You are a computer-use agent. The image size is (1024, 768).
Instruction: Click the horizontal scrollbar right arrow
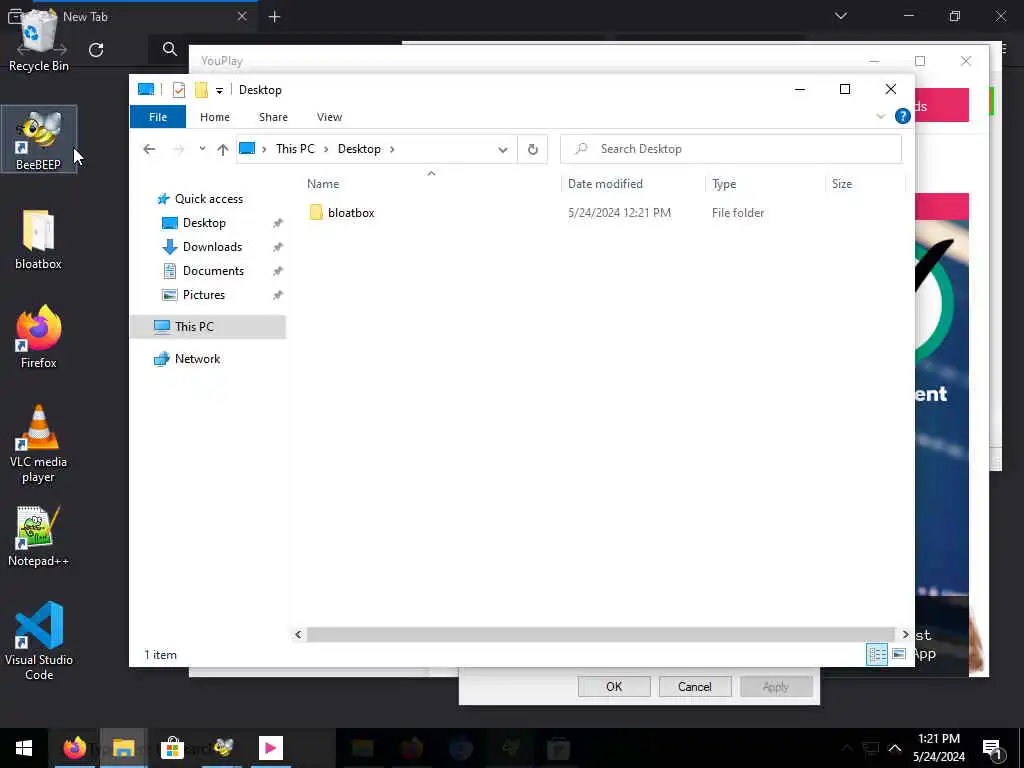click(905, 634)
